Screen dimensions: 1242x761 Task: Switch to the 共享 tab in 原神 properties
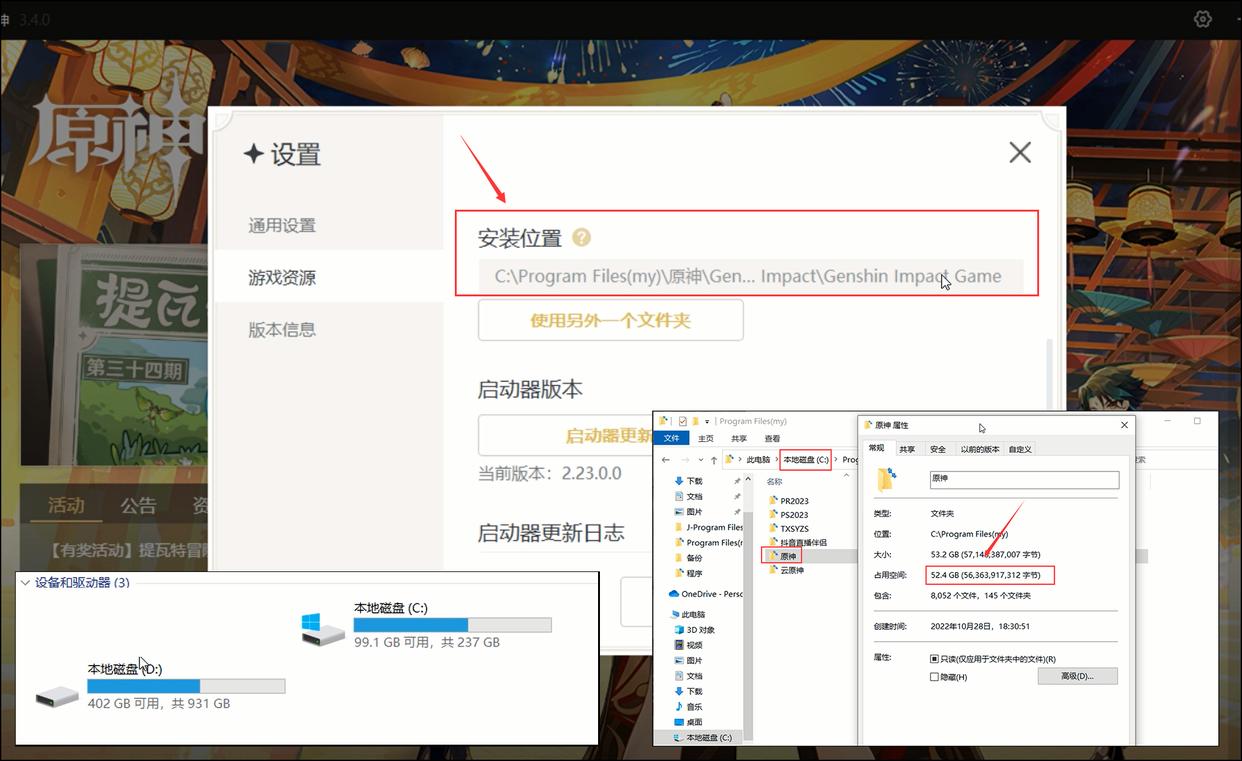[x=908, y=449]
